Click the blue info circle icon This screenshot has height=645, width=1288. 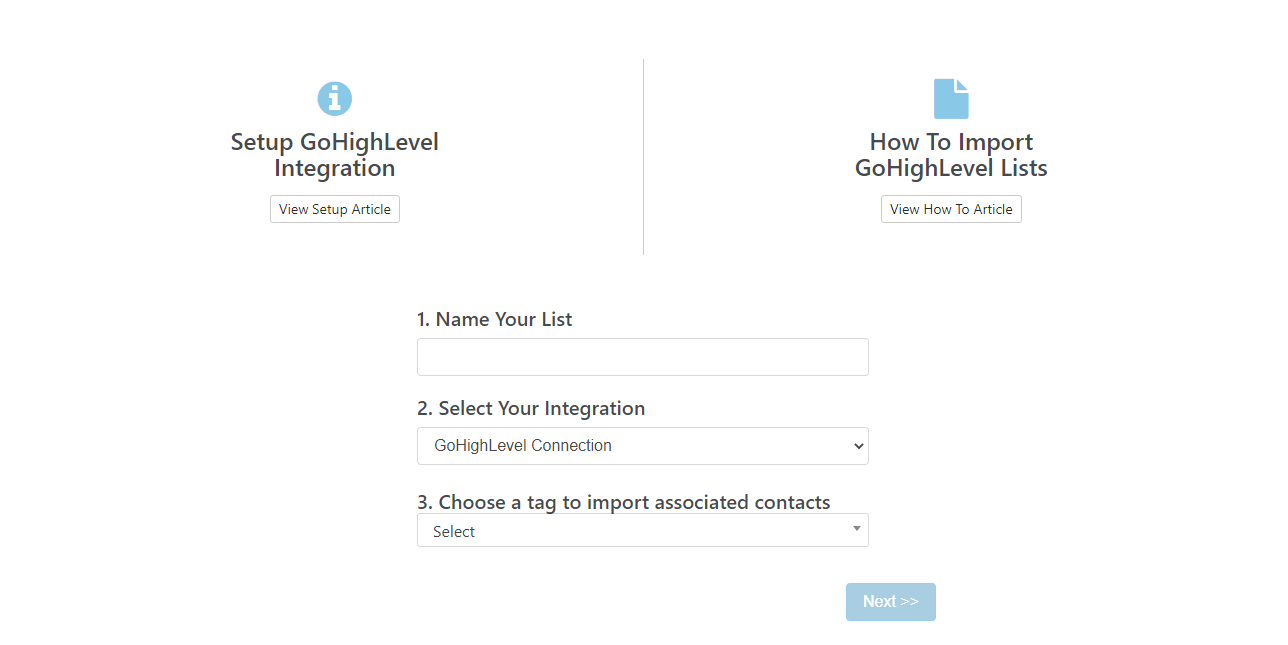pos(335,99)
